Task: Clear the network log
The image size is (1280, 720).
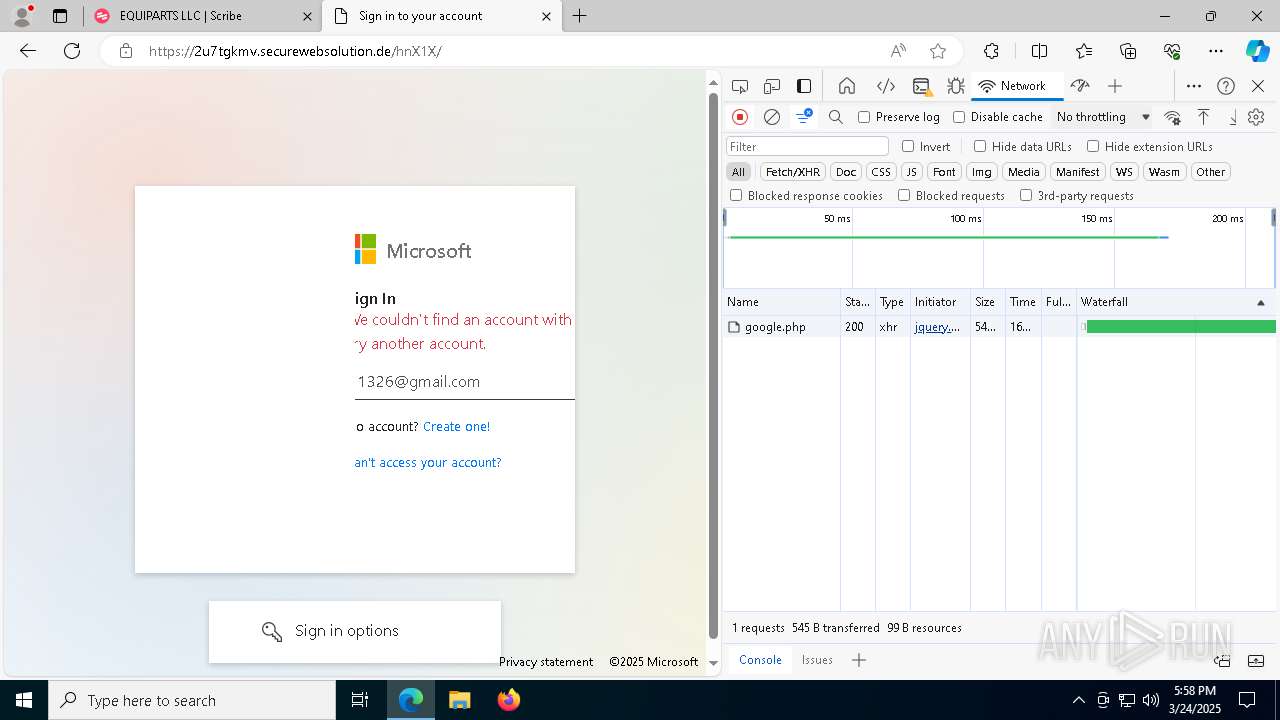Action: tap(772, 117)
